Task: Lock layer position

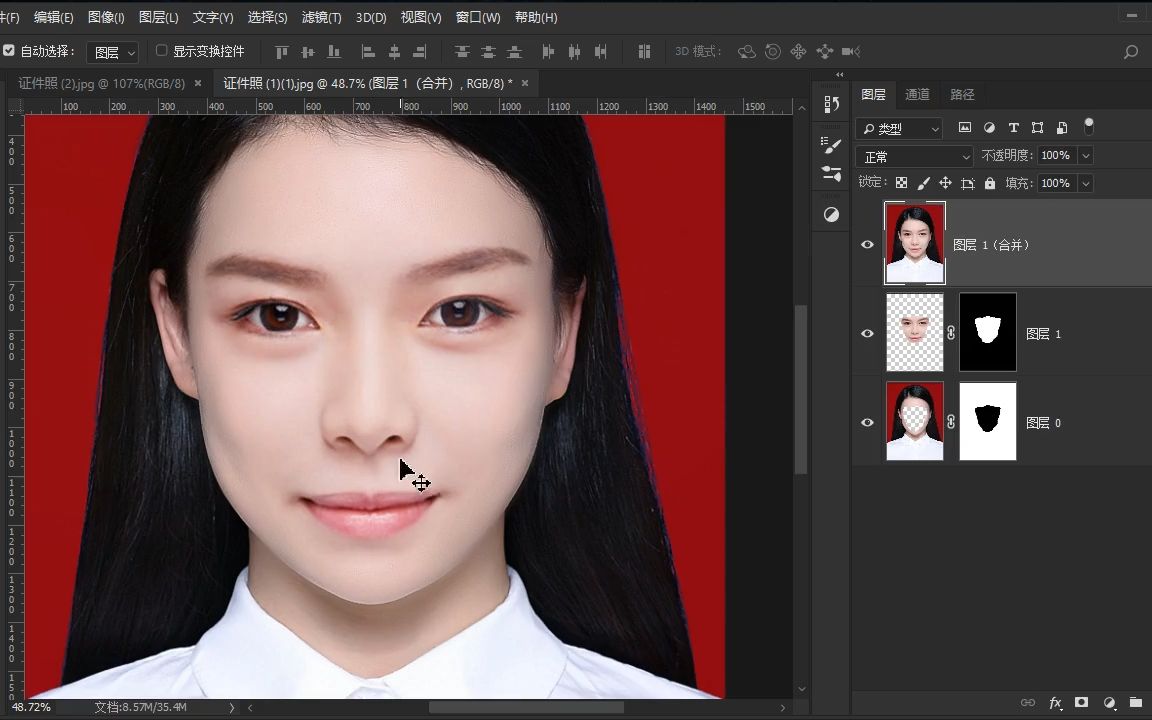Action: 946,183
